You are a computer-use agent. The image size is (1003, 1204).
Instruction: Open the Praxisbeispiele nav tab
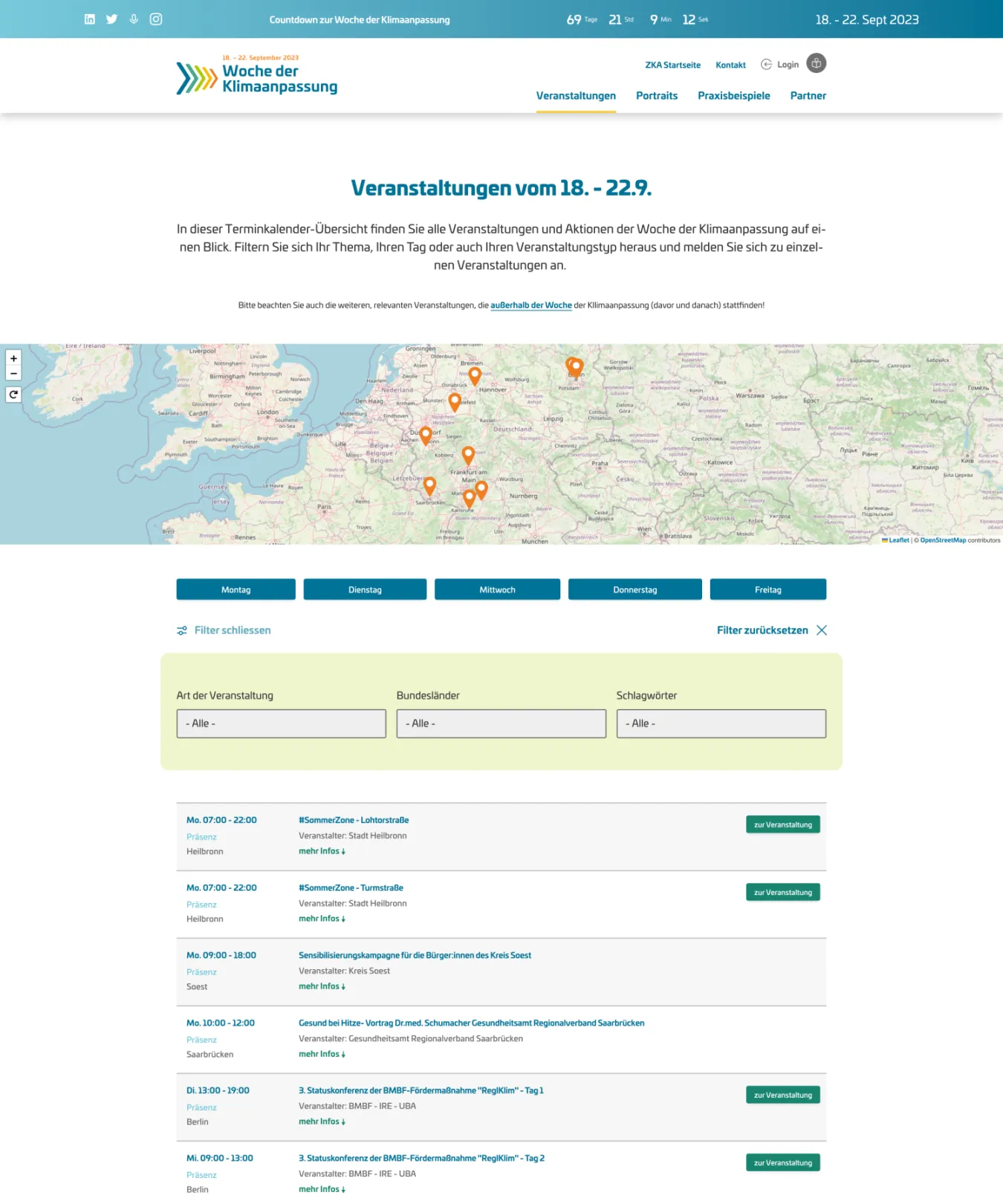(x=734, y=96)
